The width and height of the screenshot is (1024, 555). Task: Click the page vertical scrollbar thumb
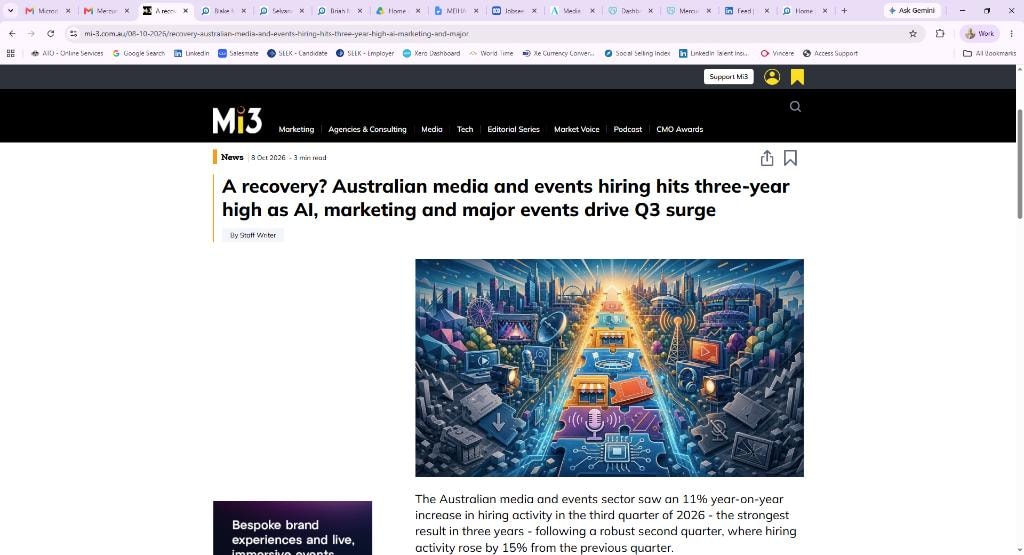pos(1019,164)
